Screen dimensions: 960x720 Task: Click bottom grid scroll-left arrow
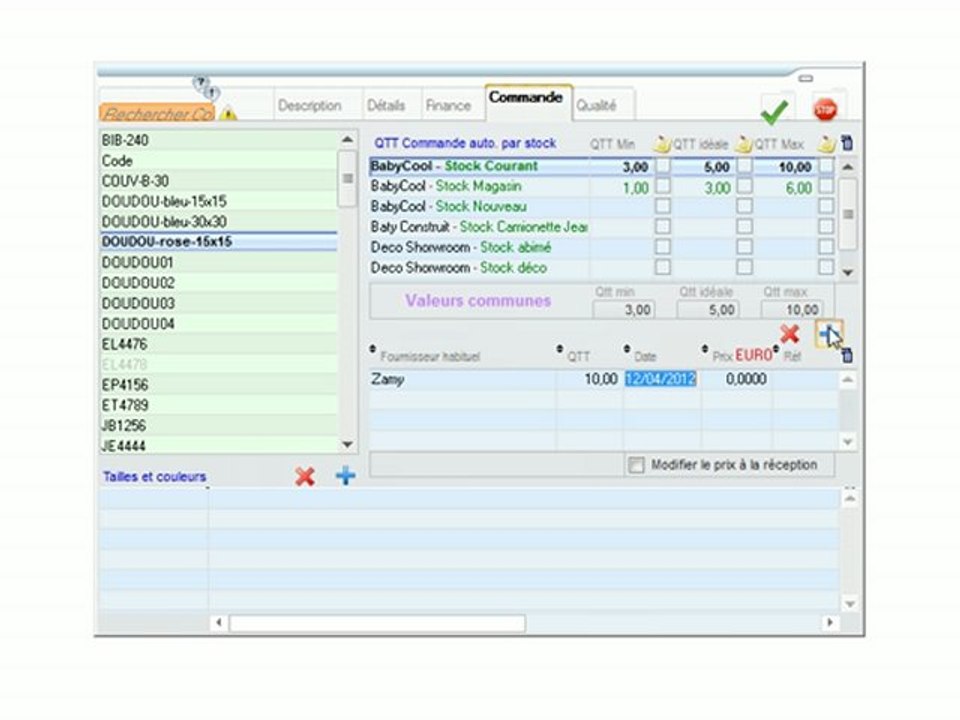[219, 623]
